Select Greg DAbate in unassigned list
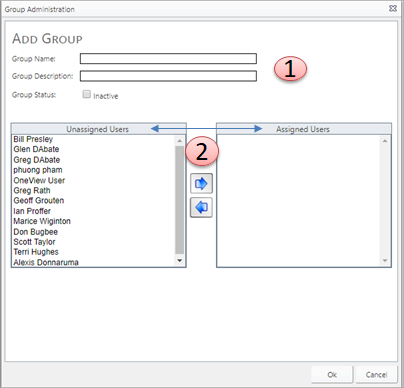 pos(37,160)
